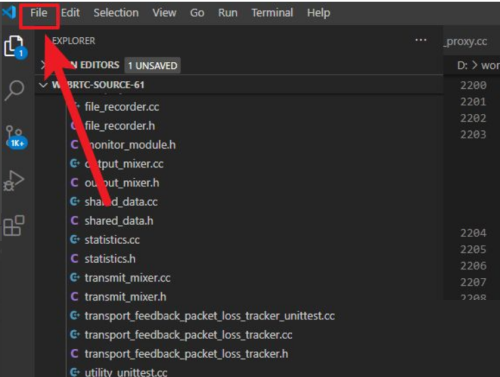The width and height of the screenshot is (500, 377).
Task: Expand the Open Editors section
Action: point(42,65)
